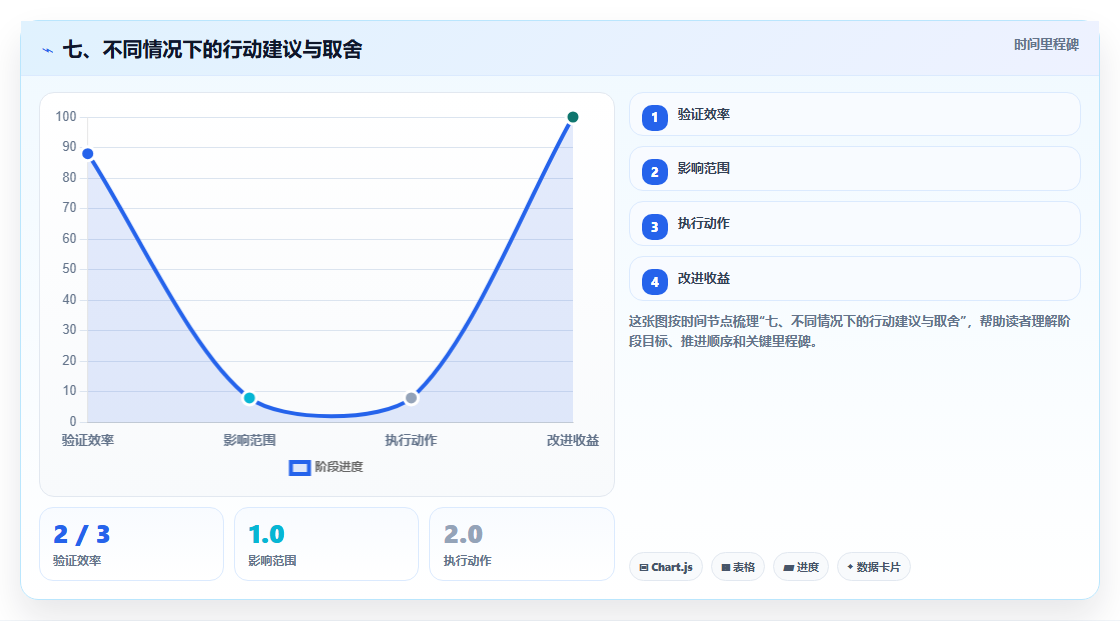
Task: Click the number 3 badge for 执行动作
Action: coord(654,227)
